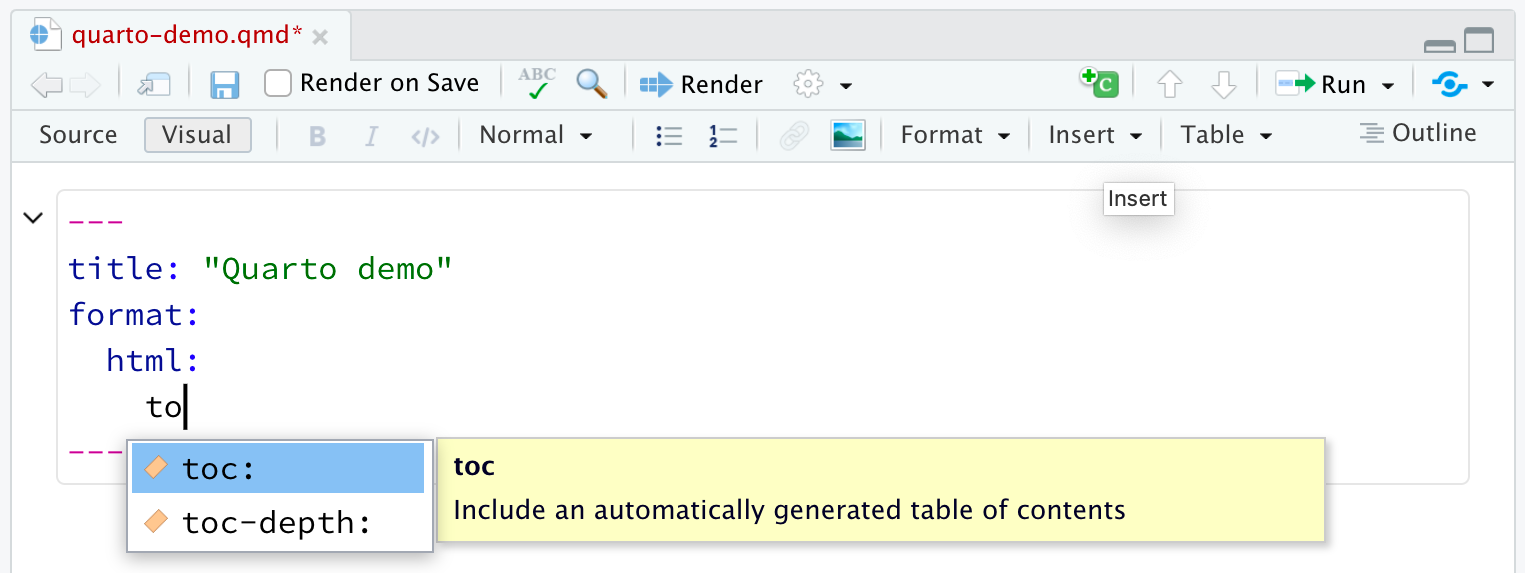Expand the Run dropdown menu
The image size is (1525, 573).
[1388, 86]
